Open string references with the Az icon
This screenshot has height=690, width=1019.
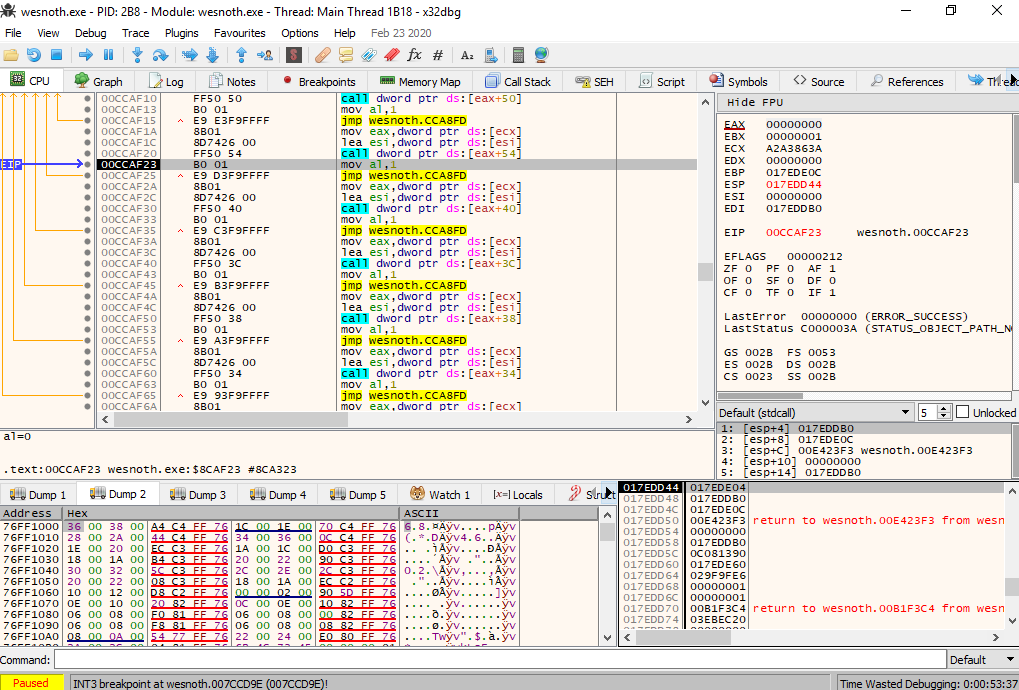[467, 55]
